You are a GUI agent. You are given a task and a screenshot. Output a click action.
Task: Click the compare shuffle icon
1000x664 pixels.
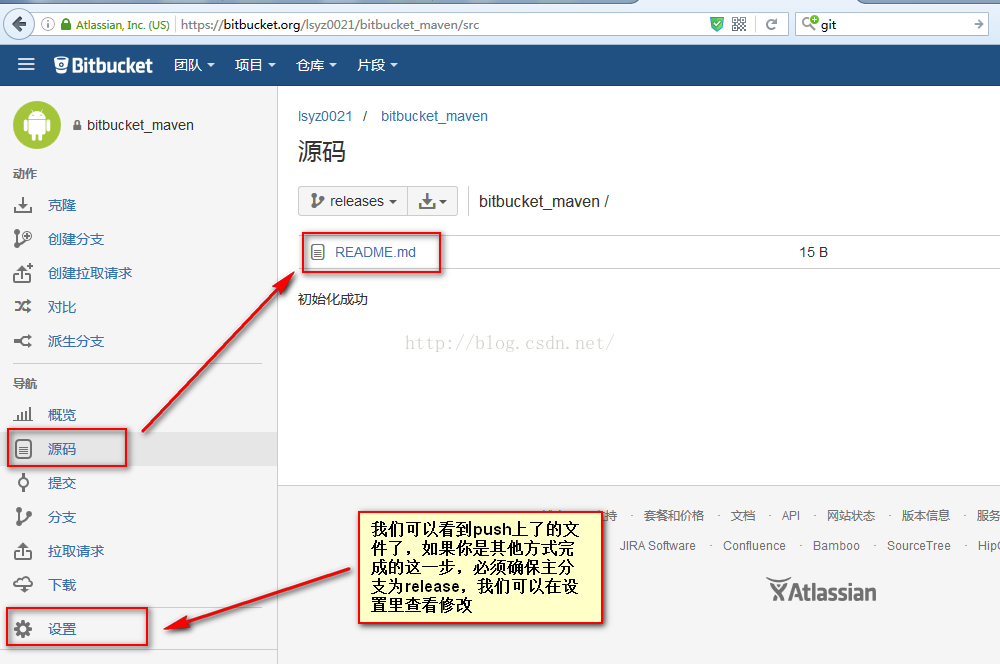click(x=23, y=307)
